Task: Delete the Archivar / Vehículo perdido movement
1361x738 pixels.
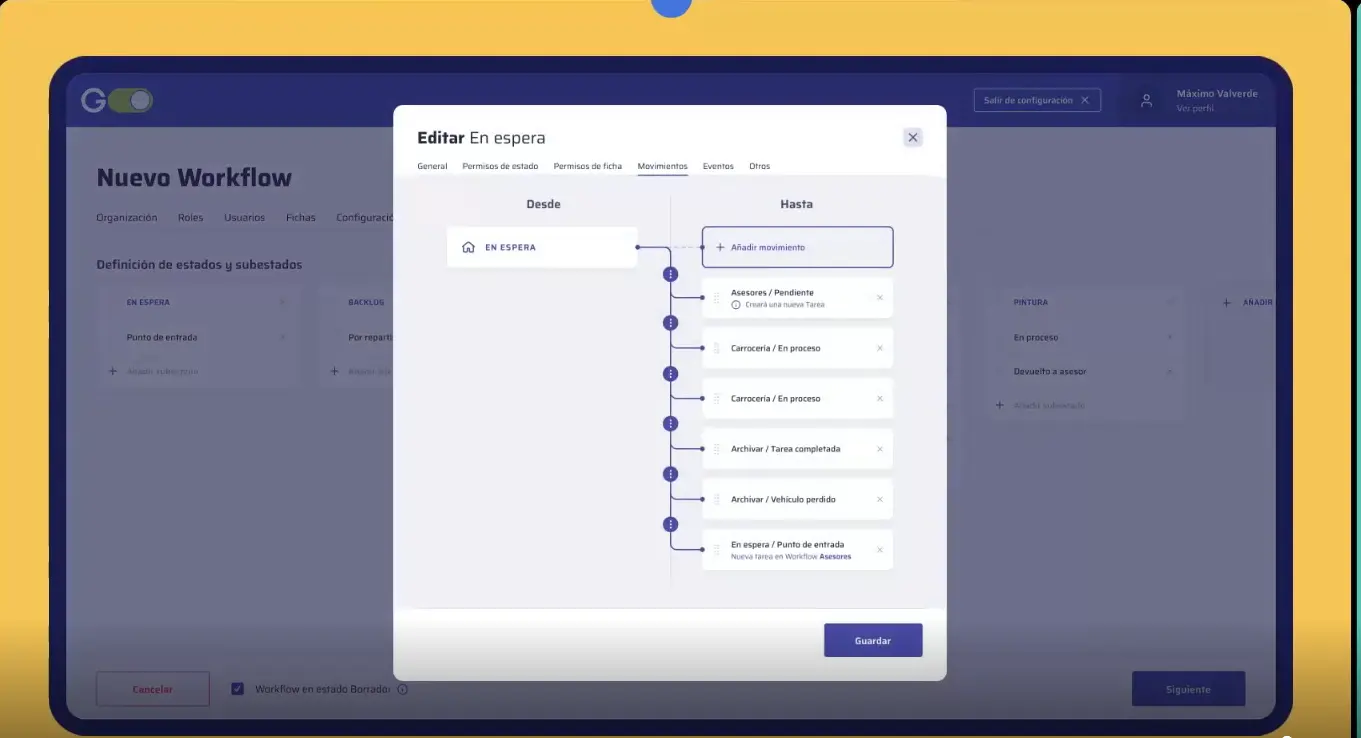Action: point(880,500)
